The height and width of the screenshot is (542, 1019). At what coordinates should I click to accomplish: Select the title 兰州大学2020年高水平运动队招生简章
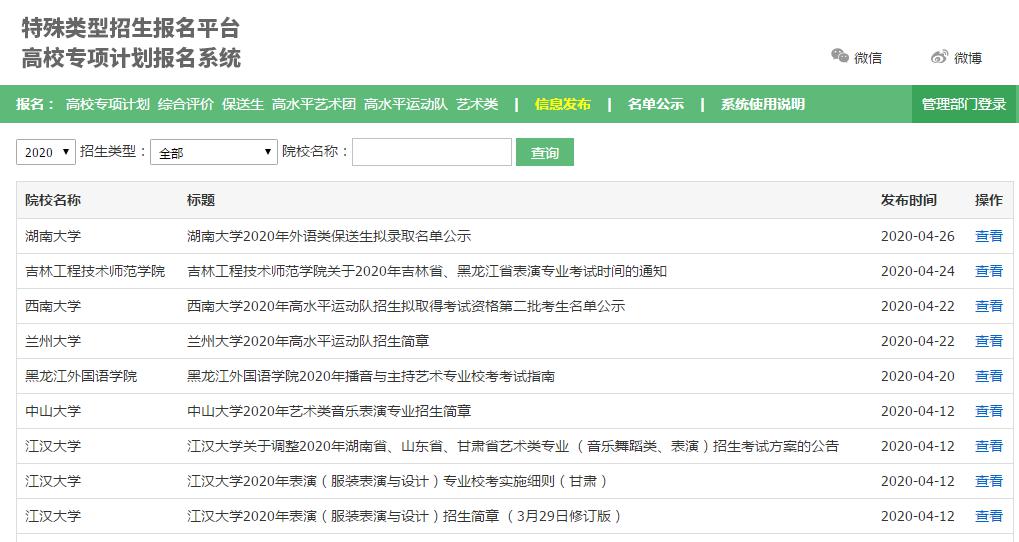[x=308, y=341]
